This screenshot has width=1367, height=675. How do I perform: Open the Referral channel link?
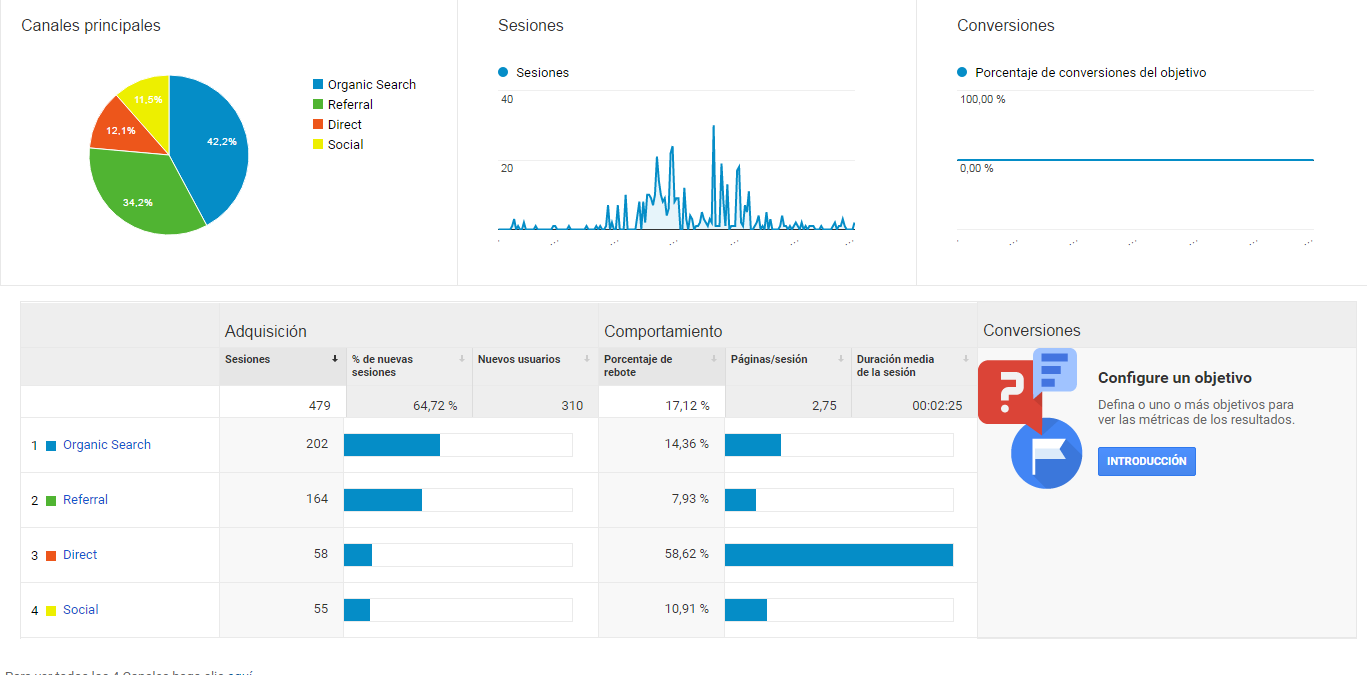click(x=85, y=500)
